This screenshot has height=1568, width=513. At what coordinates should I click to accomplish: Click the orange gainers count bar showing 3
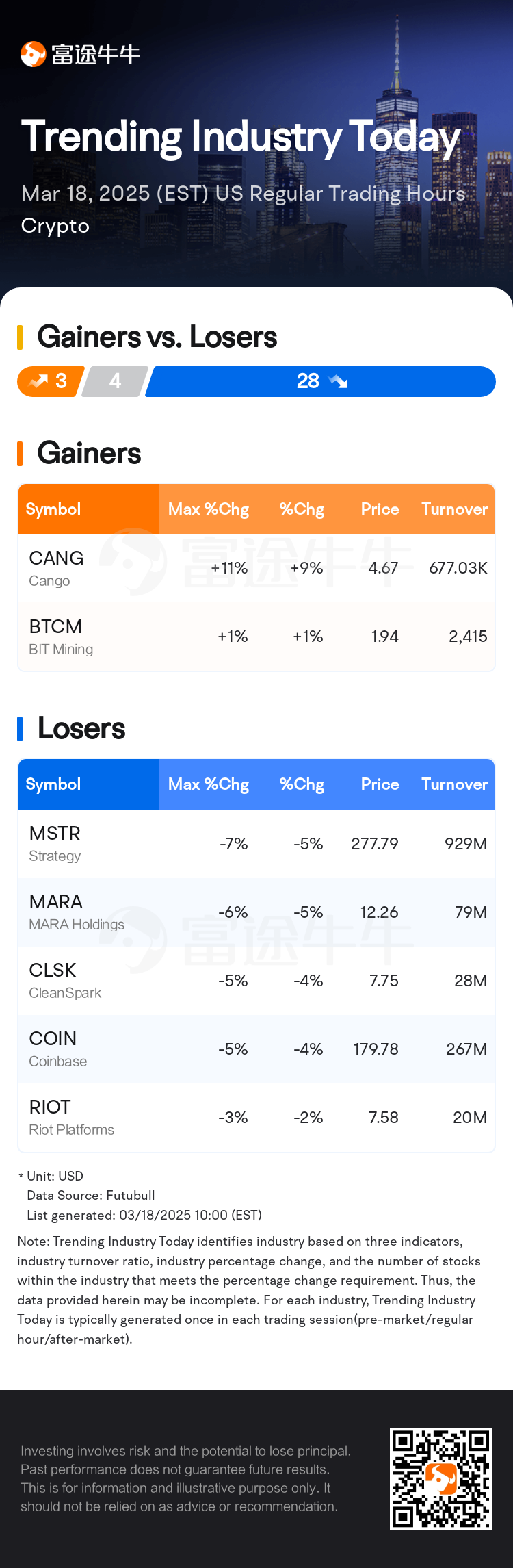(51, 381)
